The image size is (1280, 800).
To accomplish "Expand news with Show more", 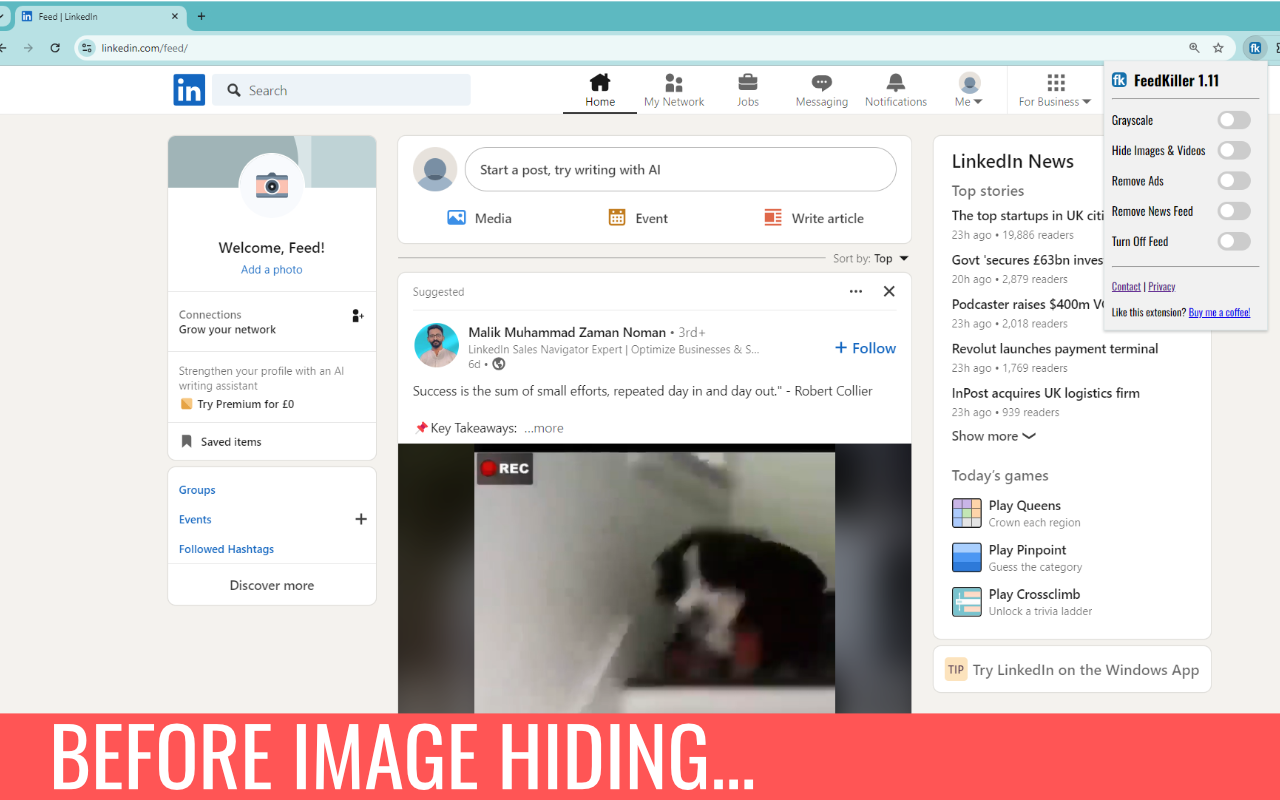I will coord(993,436).
